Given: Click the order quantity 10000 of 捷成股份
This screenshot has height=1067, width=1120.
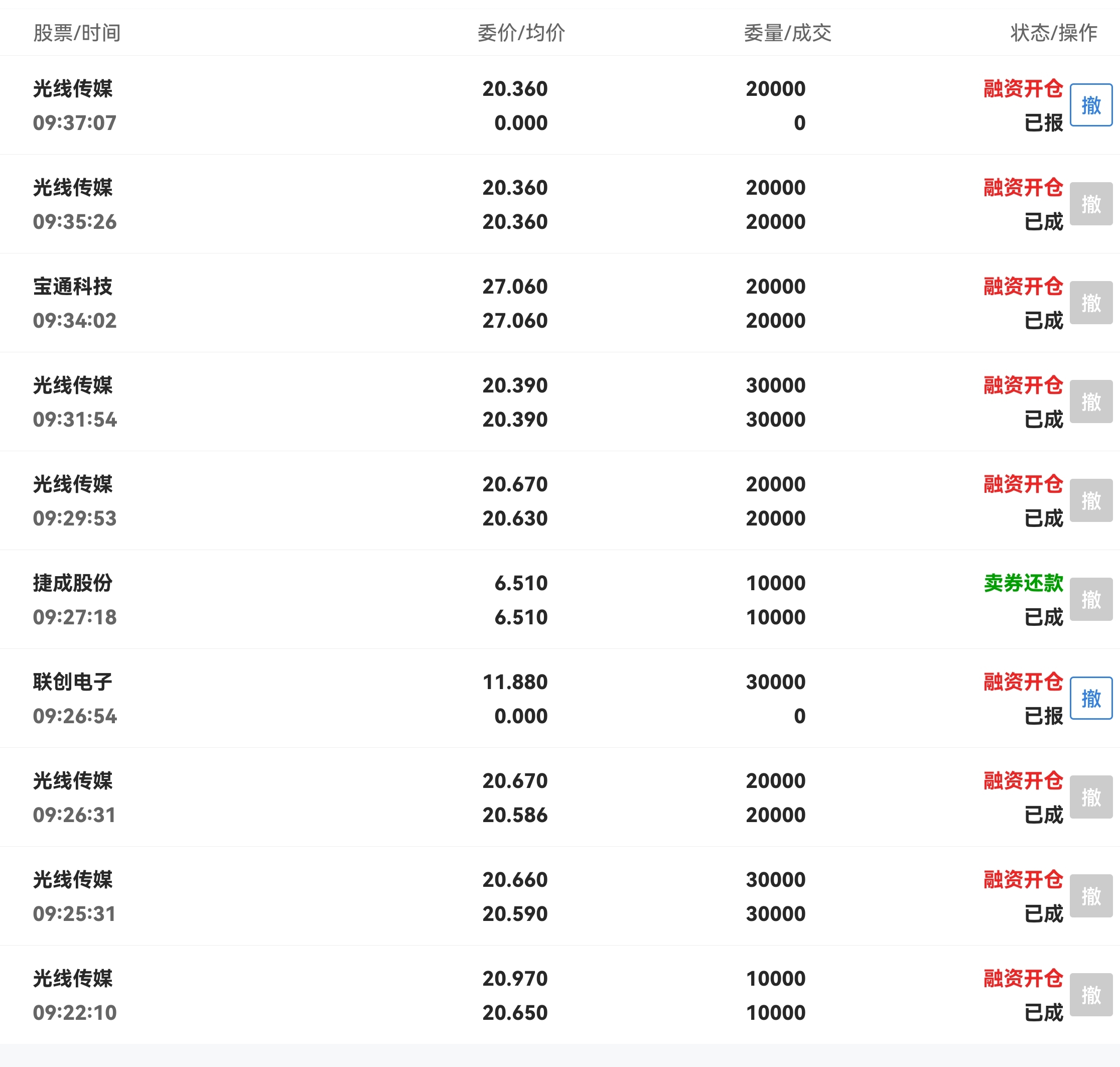Looking at the screenshot, I should click(775, 584).
